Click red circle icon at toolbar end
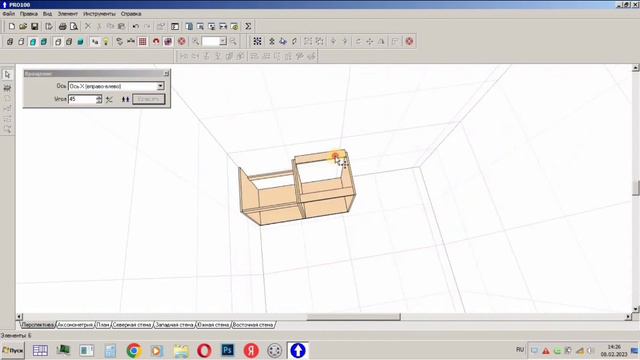 409,42
